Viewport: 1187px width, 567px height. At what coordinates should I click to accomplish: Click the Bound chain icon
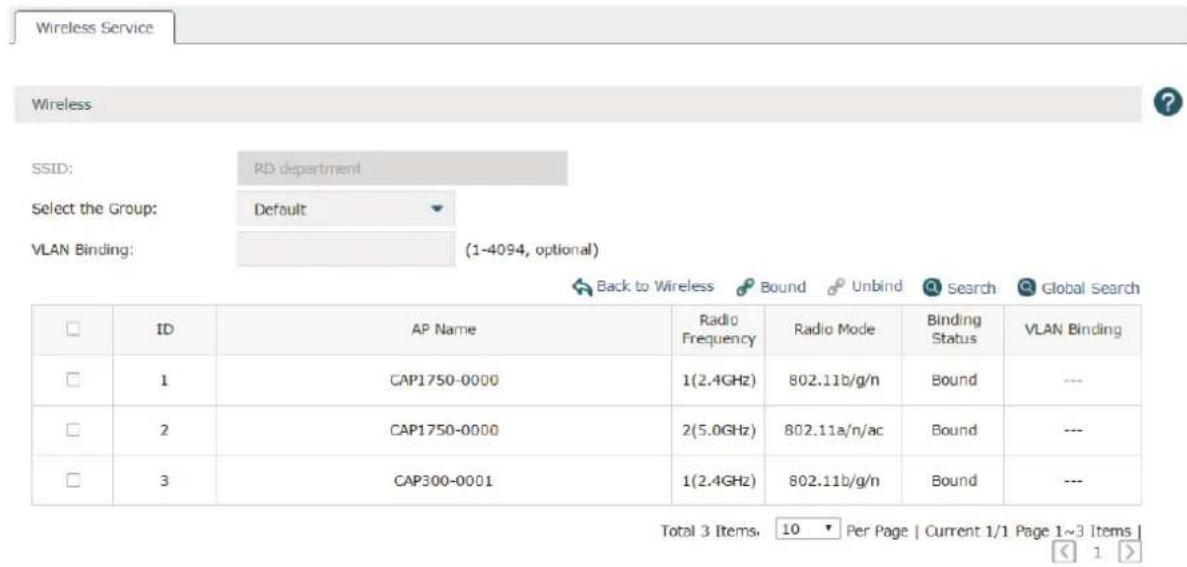[744, 288]
